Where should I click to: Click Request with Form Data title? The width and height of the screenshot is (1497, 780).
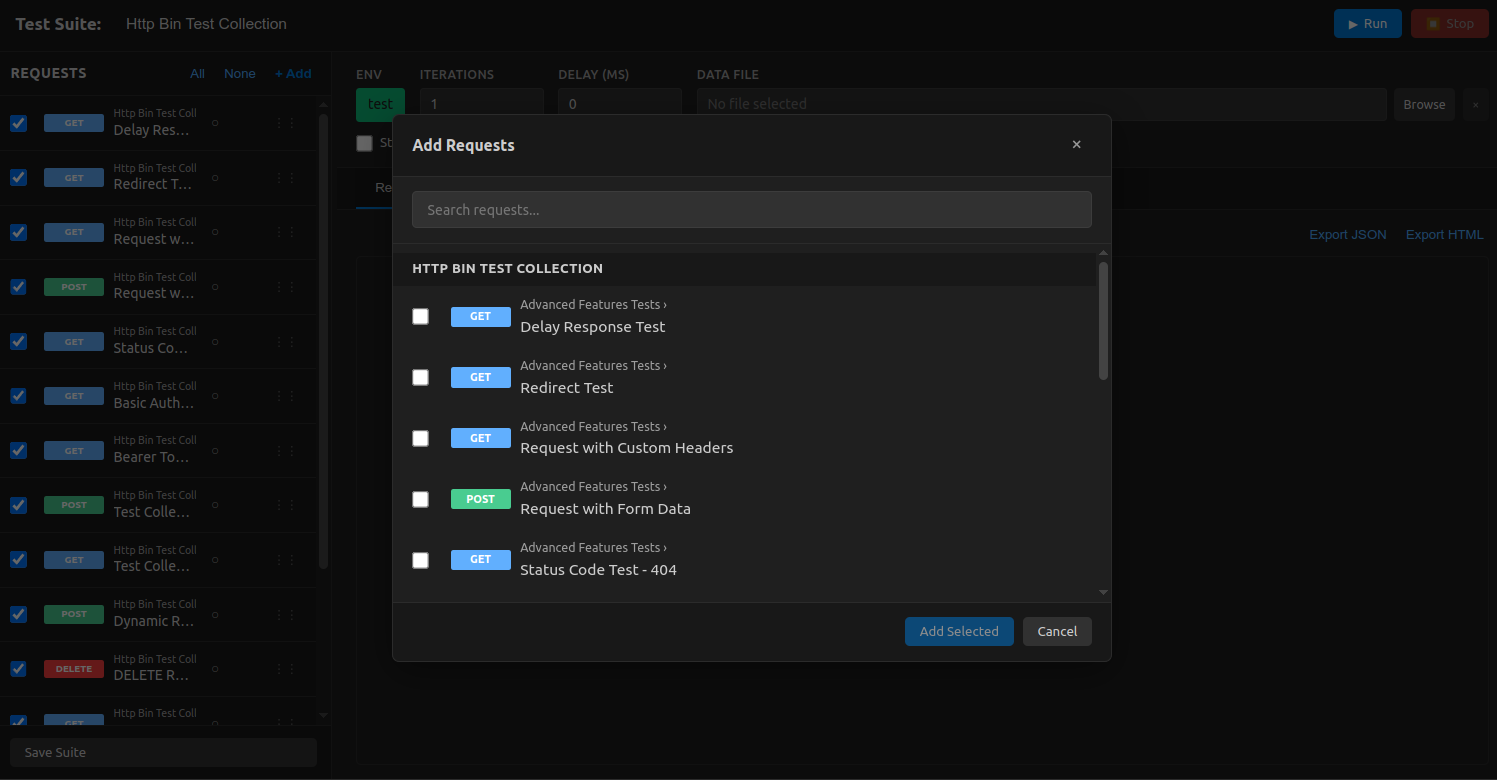point(605,509)
